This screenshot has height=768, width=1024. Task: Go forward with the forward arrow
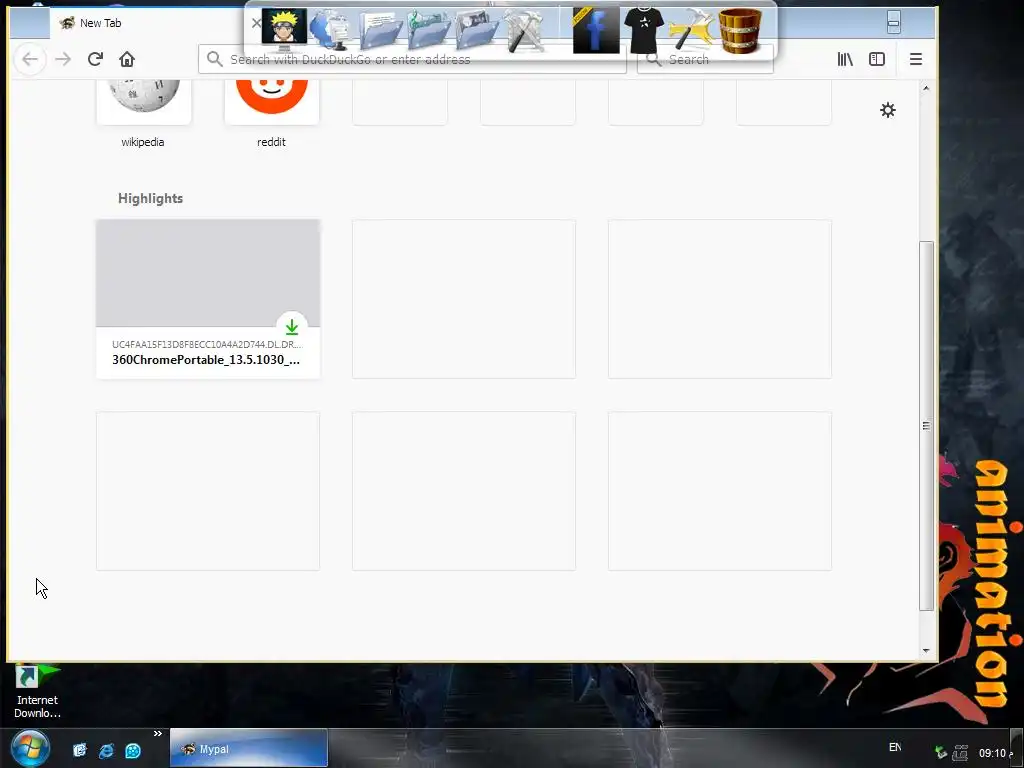coord(63,59)
